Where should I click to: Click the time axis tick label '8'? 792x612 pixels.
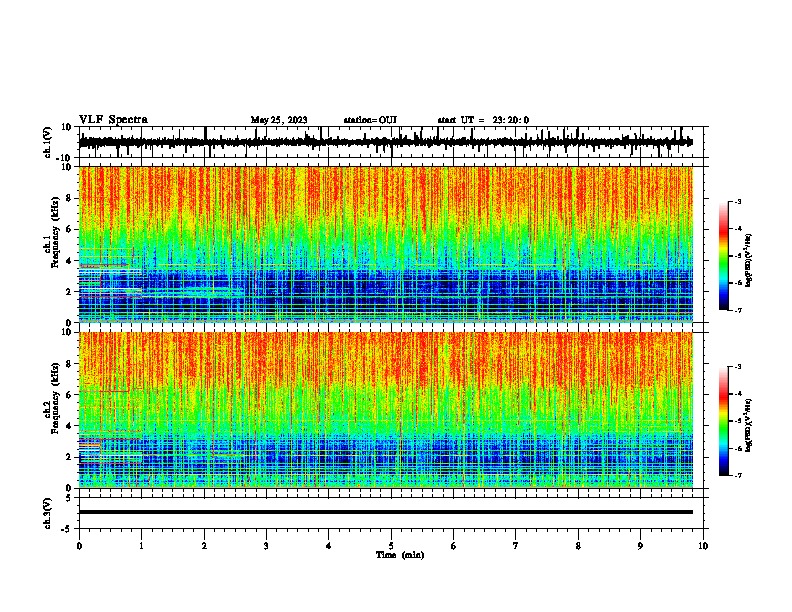tap(578, 546)
